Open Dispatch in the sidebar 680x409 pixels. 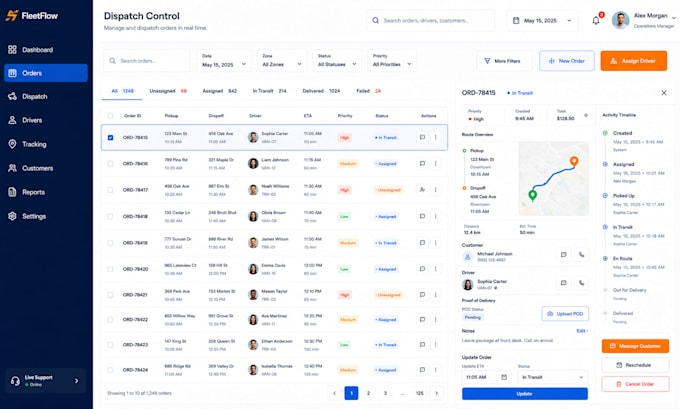46,96
